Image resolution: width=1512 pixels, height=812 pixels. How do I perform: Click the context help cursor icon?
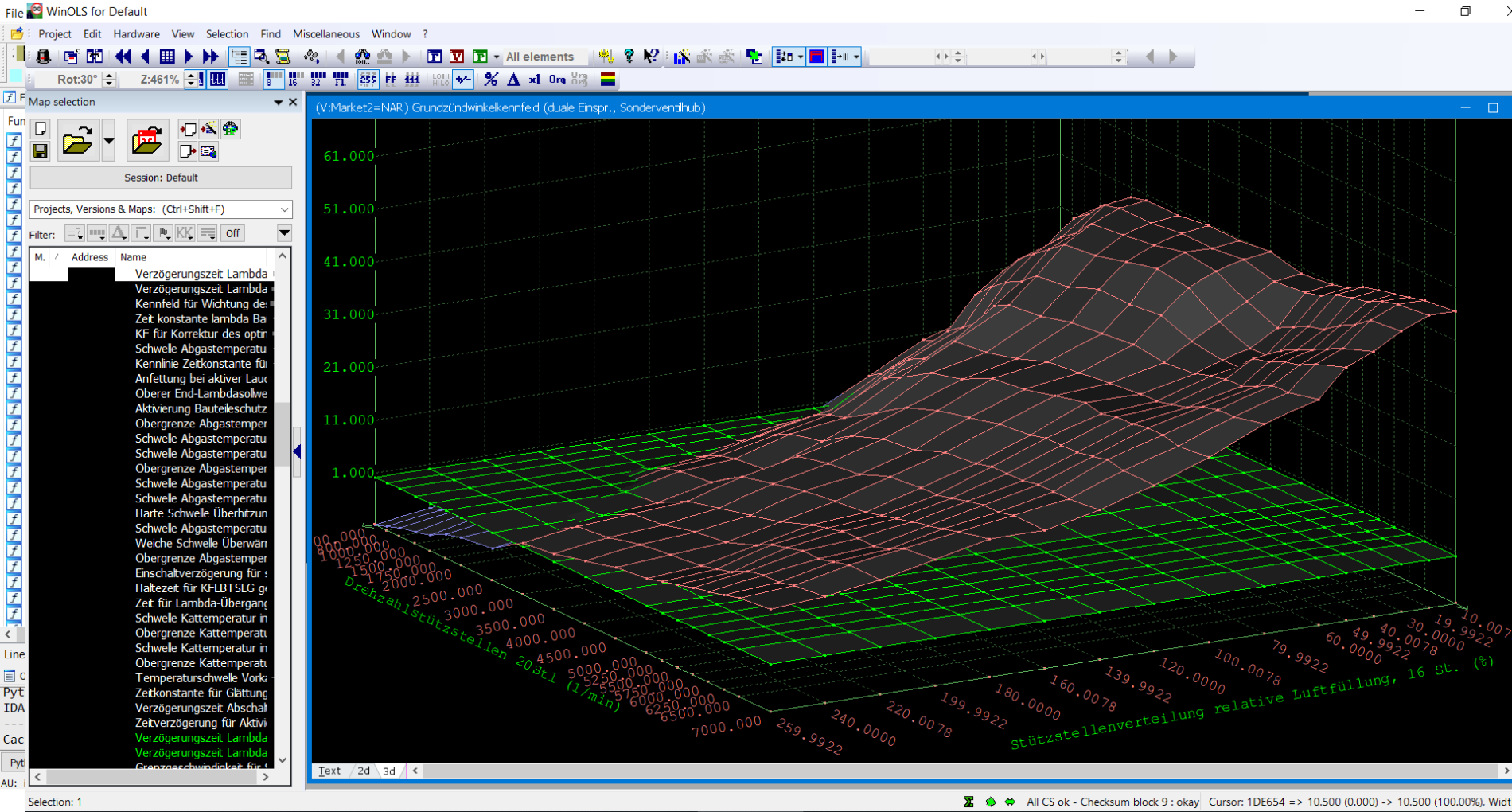(x=651, y=57)
